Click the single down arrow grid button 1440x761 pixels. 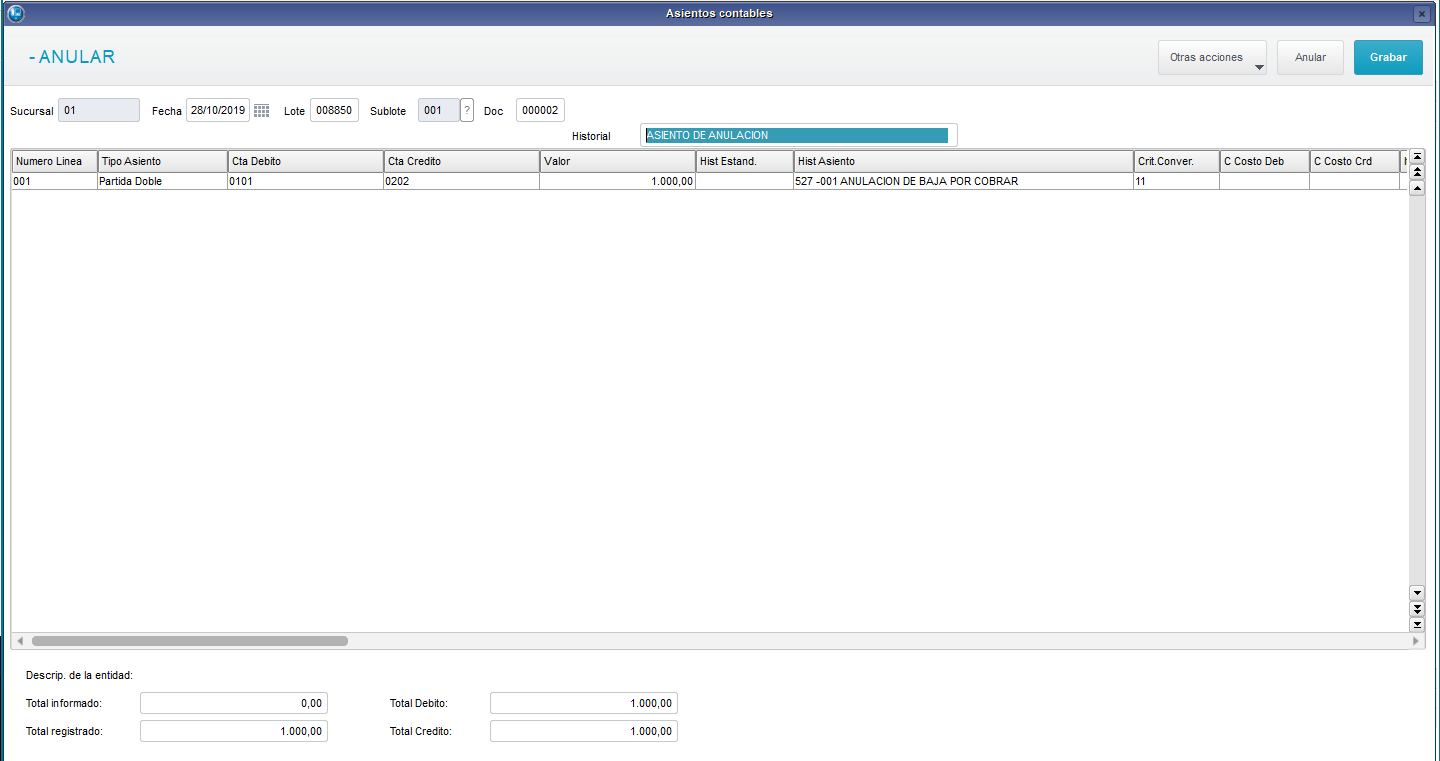pos(1417,593)
